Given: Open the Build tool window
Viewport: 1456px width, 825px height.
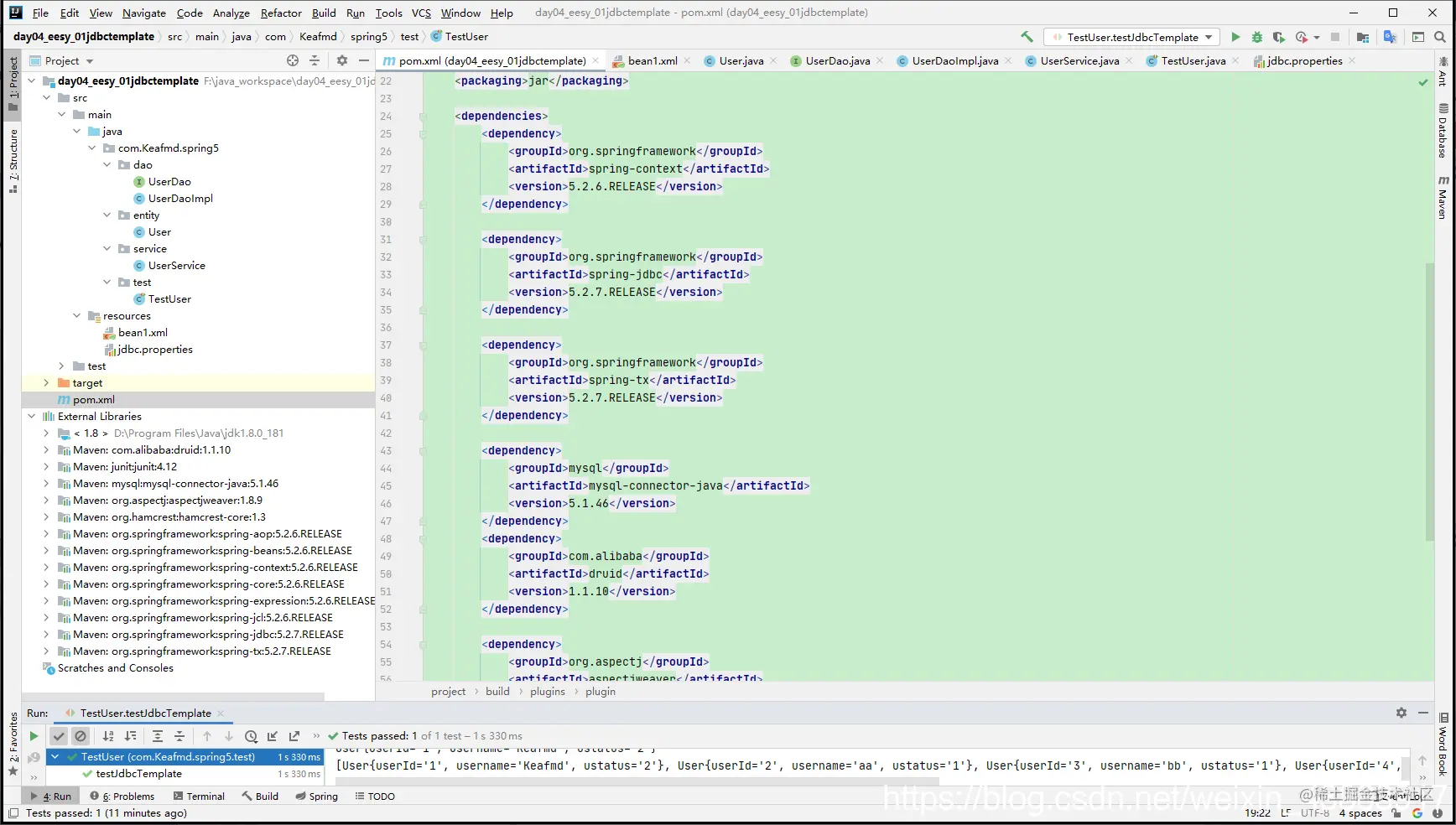Looking at the screenshot, I should point(260,796).
